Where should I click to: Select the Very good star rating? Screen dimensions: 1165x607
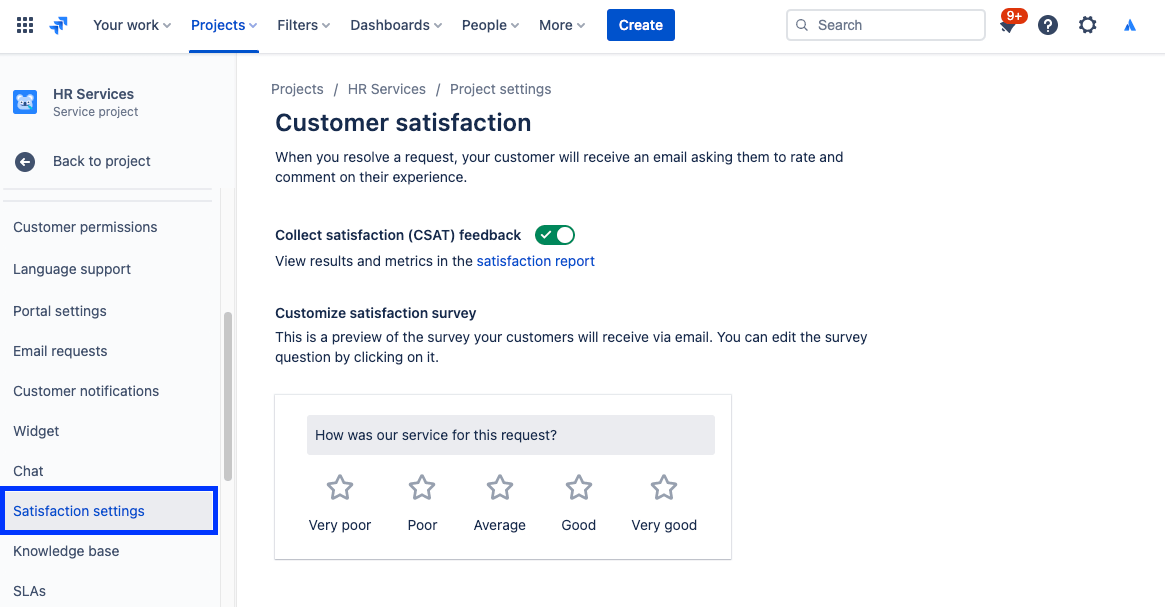[x=663, y=487]
